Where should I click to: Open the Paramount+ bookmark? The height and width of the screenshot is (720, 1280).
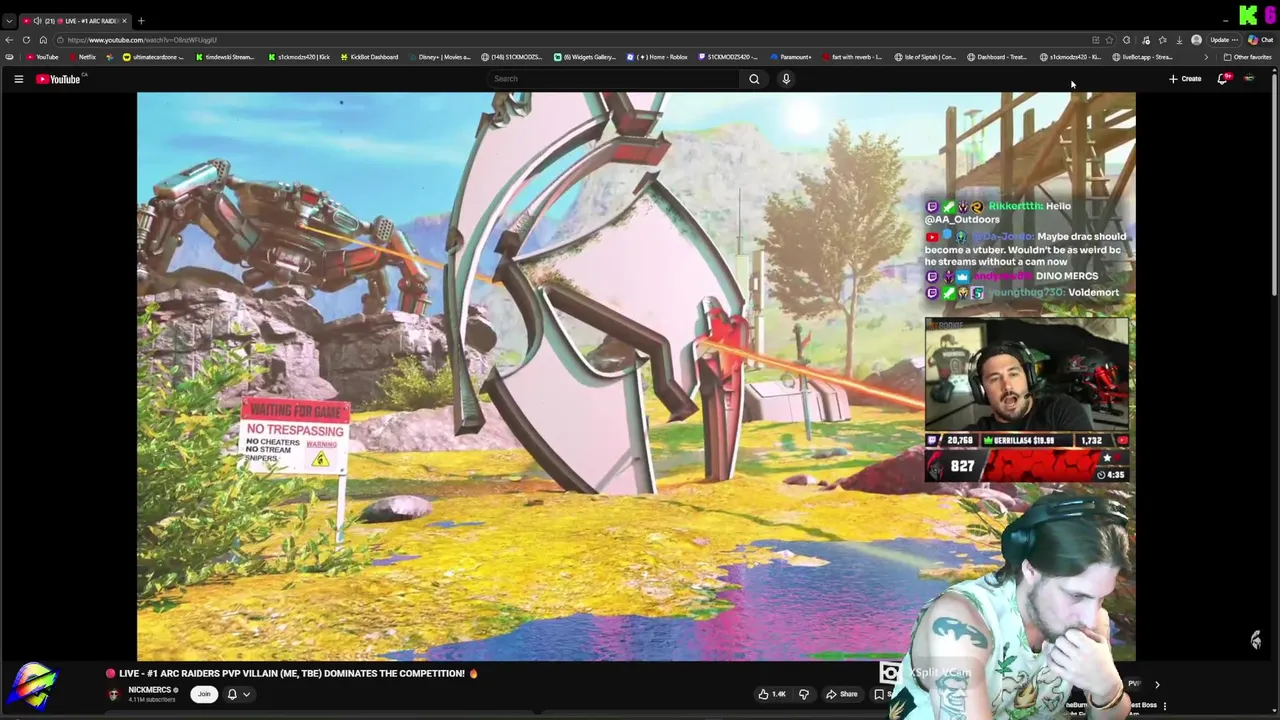[789, 57]
